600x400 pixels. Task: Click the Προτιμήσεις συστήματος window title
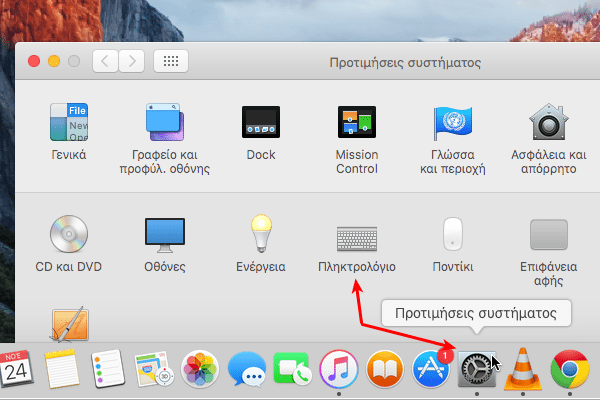(x=405, y=63)
